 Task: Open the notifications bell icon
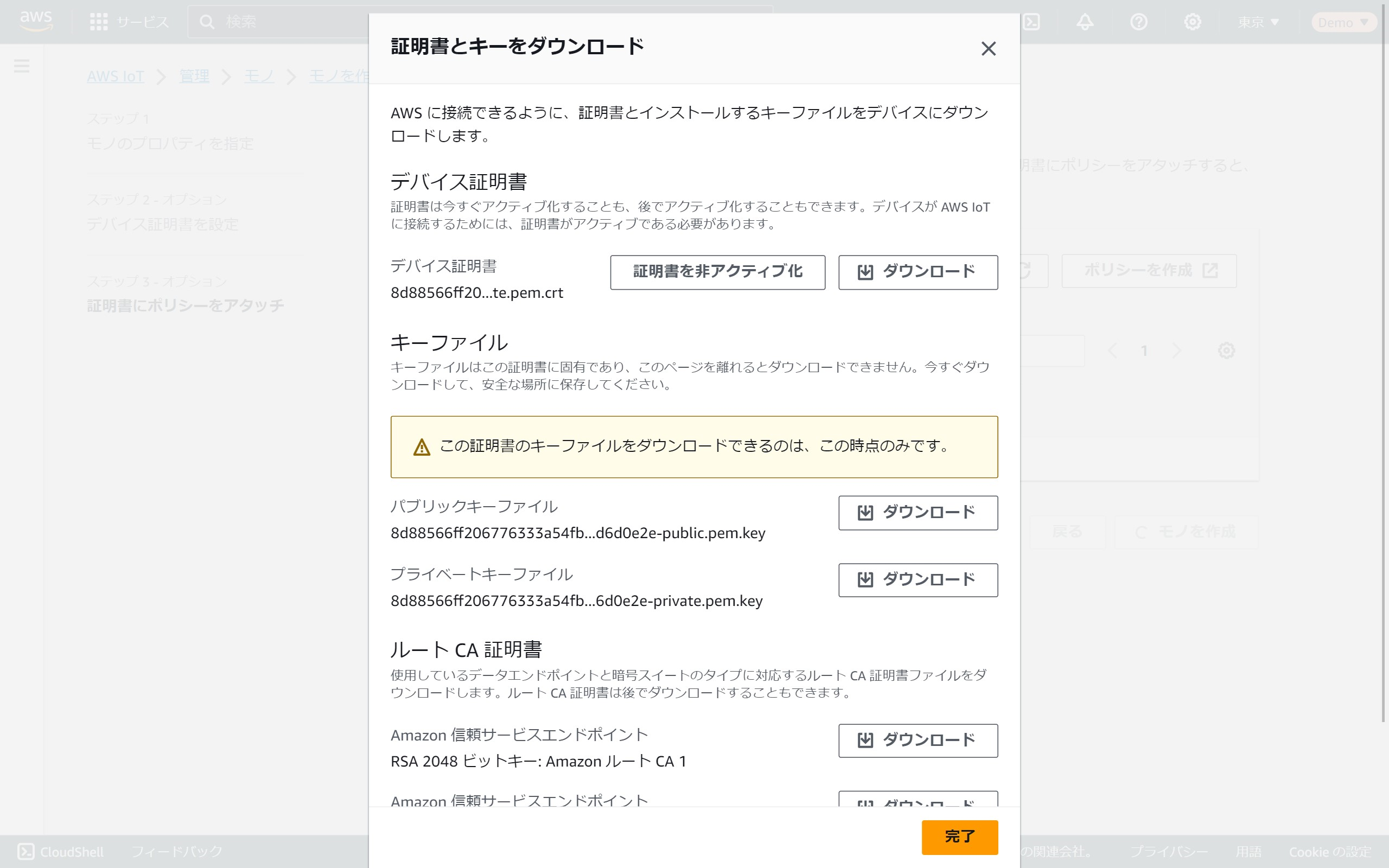pyautogui.click(x=1084, y=22)
